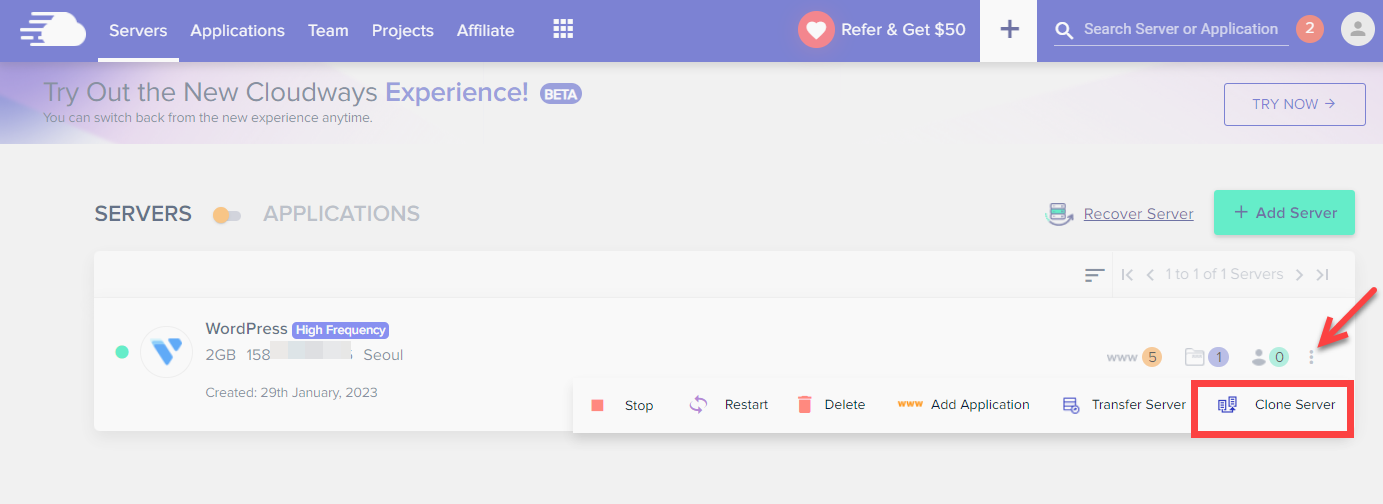Choose Clone Server from menu
The height and width of the screenshot is (504, 1383).
pos(1275,405)
